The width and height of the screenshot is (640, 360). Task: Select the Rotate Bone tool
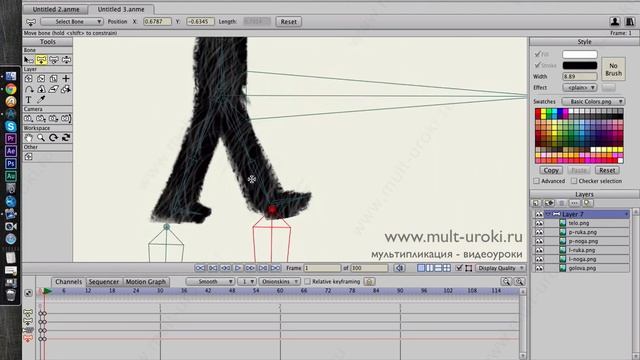[x=66, y=60]
